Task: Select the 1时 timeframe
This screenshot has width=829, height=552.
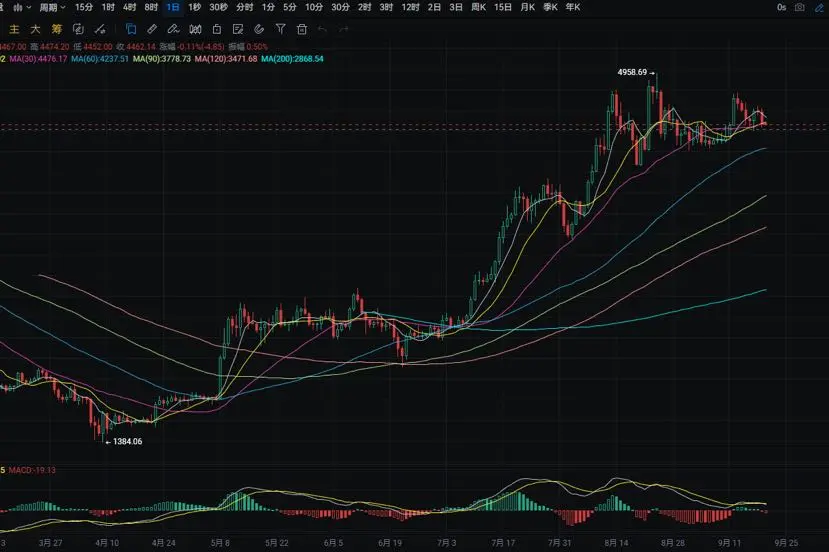Action: coord(108,7)
